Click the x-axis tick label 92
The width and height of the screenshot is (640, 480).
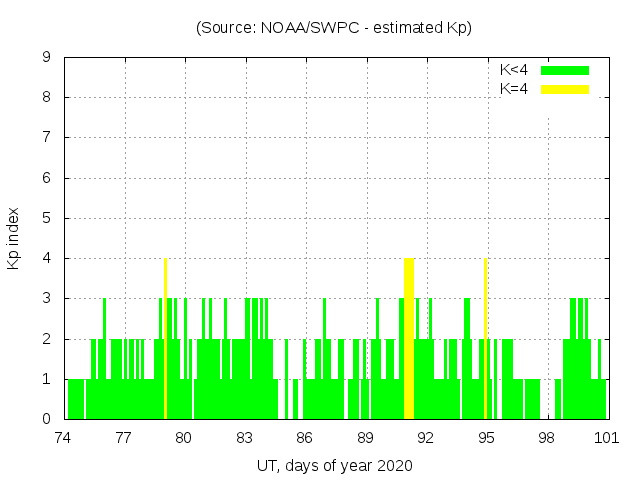pyautogui.click(x=425, y=437)
